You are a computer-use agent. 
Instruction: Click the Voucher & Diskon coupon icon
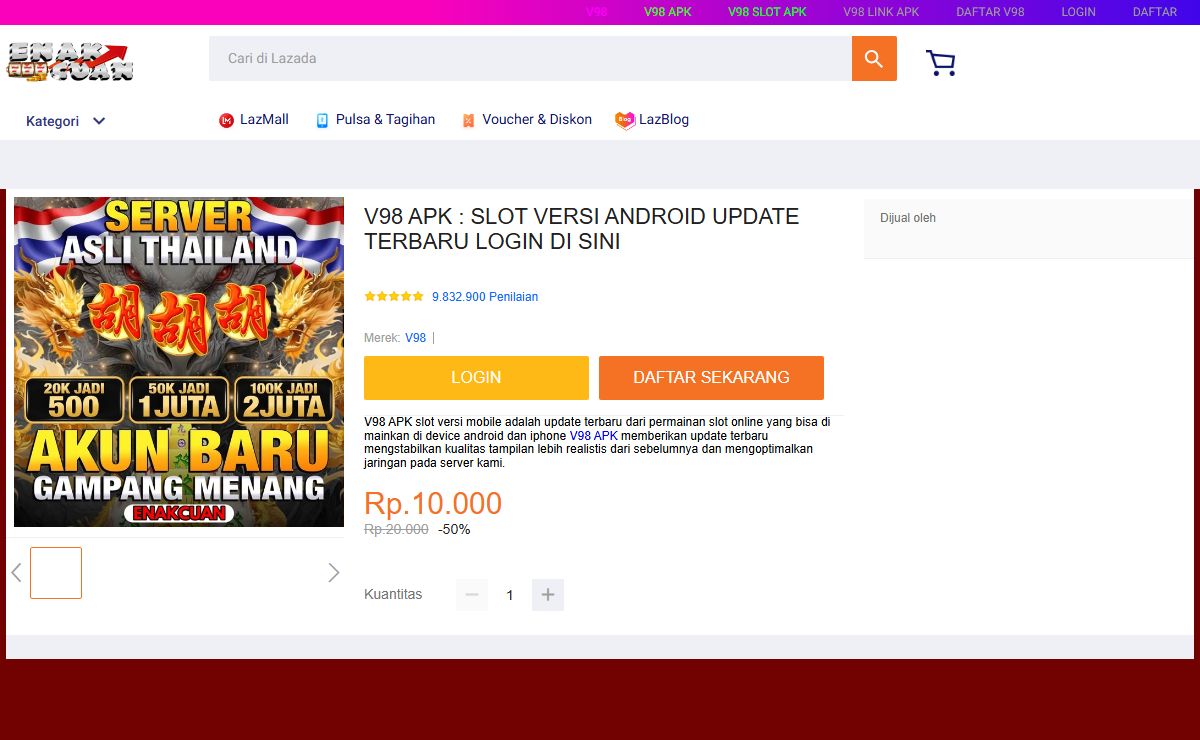[468, 120]
